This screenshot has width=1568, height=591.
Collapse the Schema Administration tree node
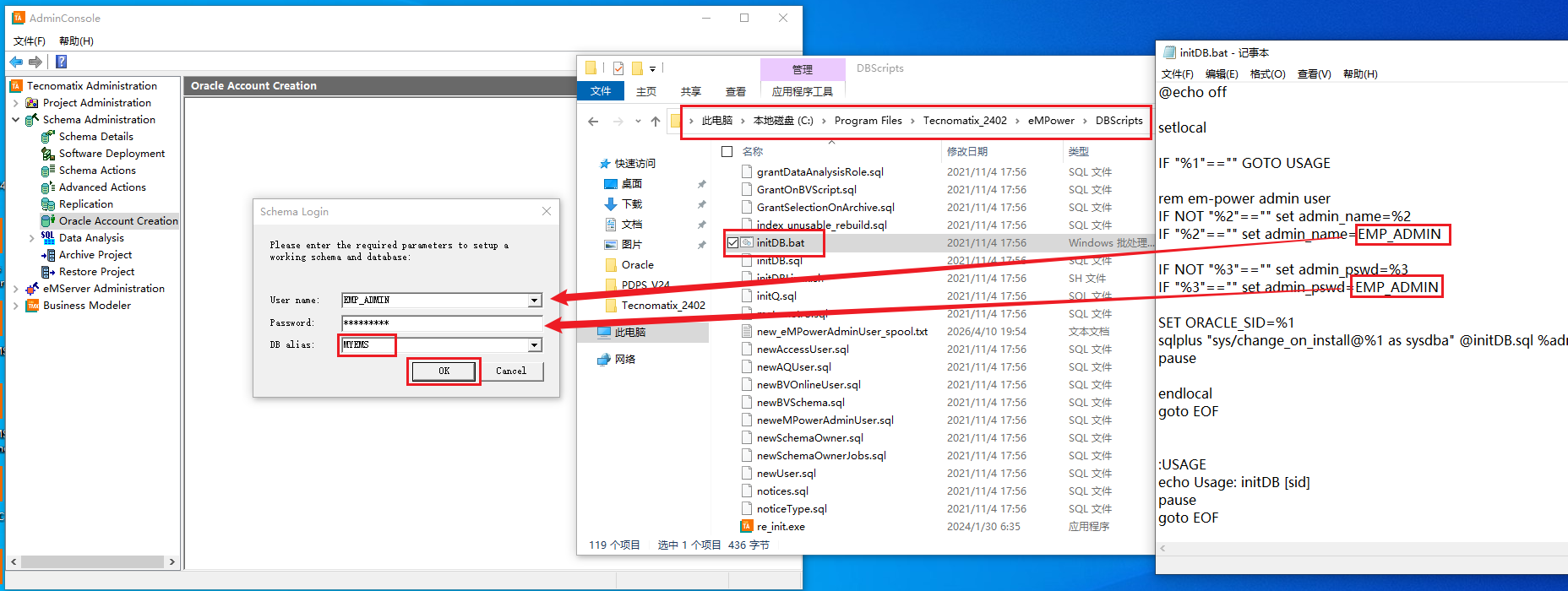pyautogui.click(x=16, y=120)
